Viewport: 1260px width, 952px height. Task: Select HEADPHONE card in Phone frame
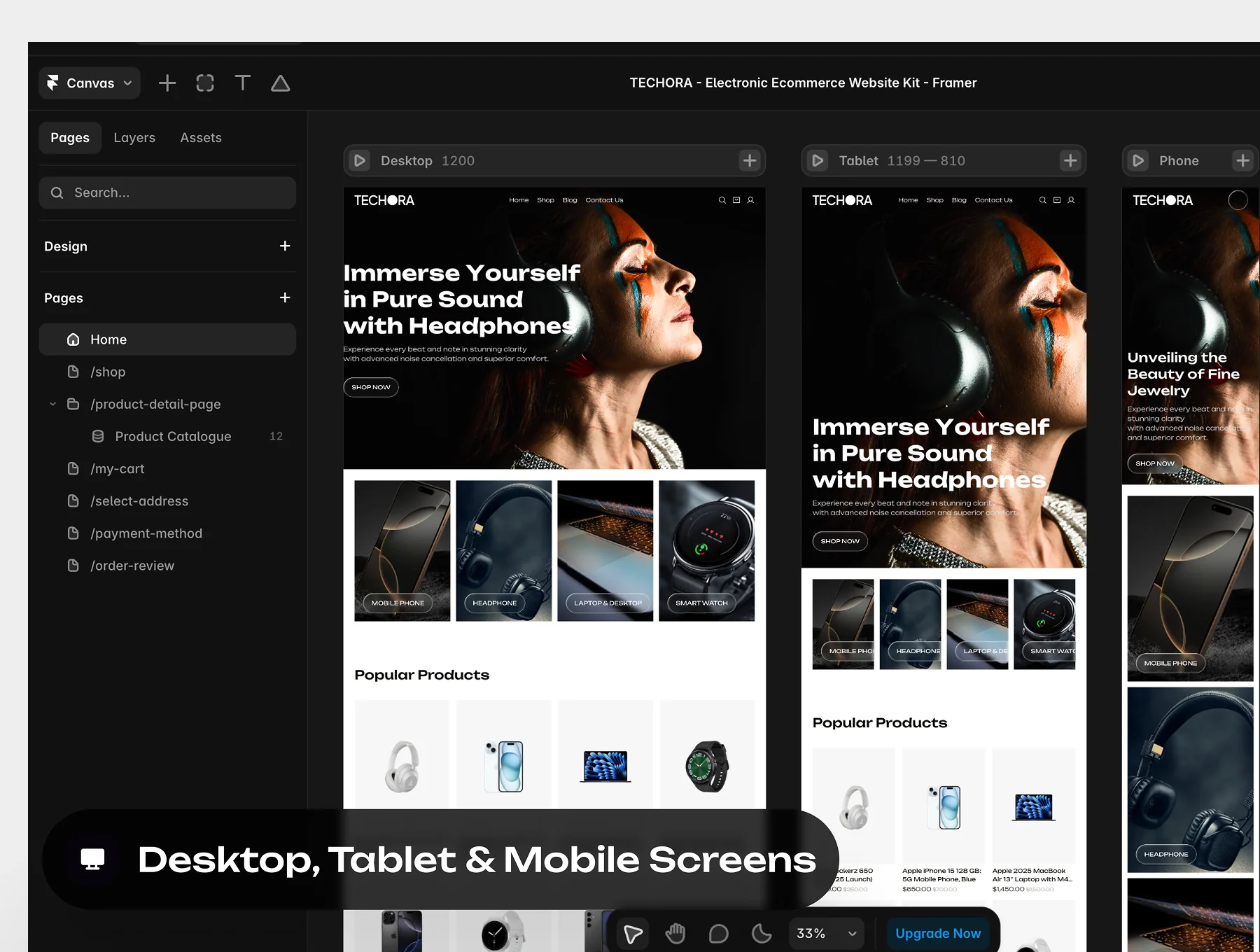(1190, 780)
